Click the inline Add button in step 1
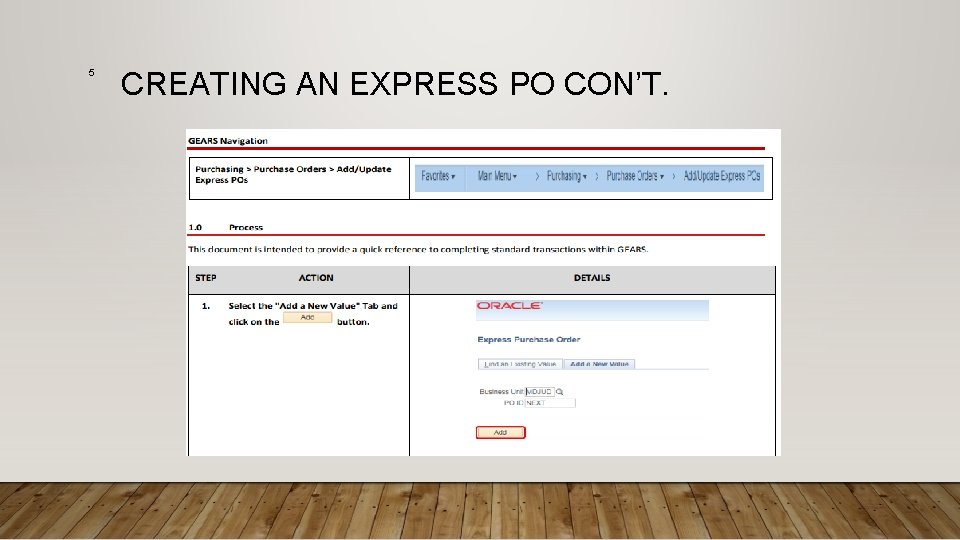The image size is (960, 540). click(x=307, y=317)
